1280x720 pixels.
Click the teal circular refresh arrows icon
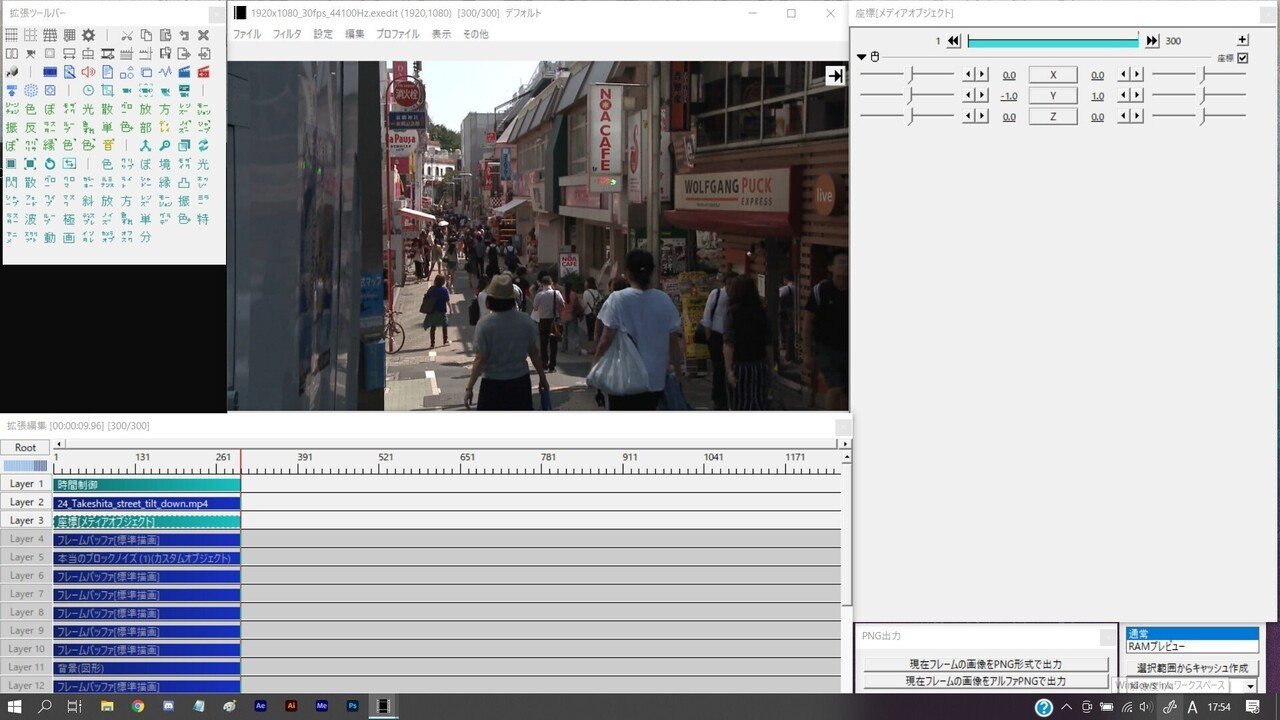(x=203, y=145)
